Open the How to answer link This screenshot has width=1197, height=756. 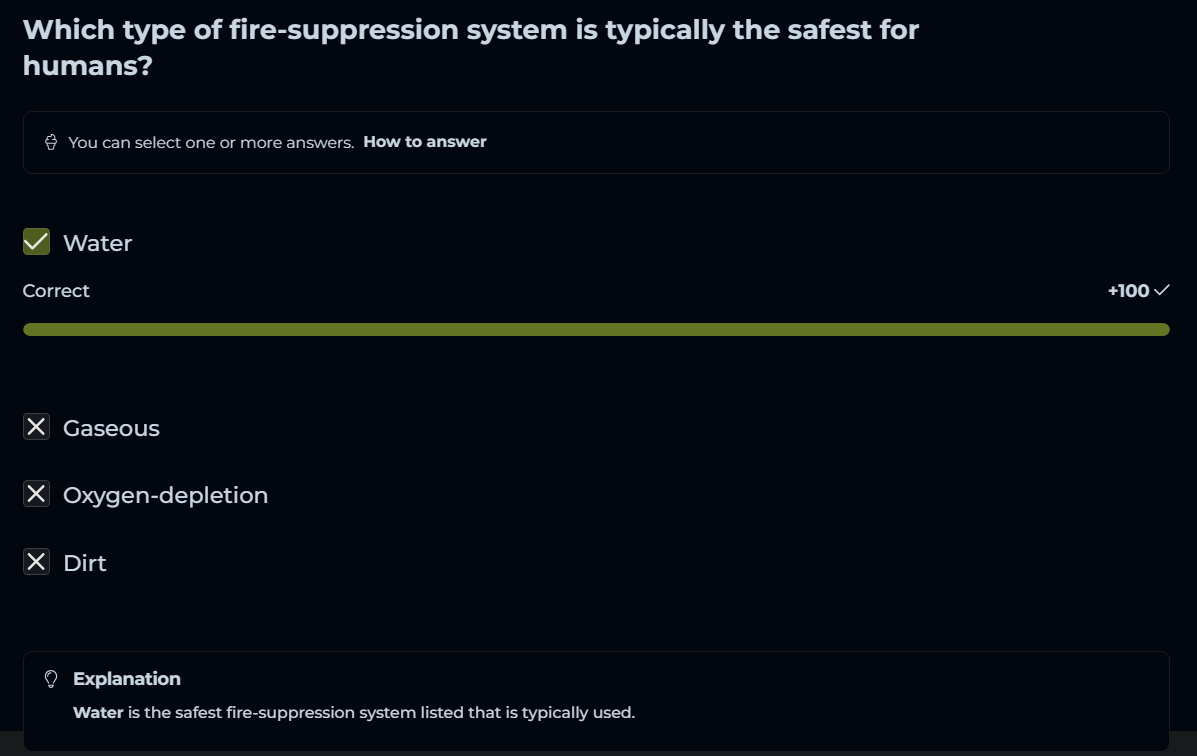(424, 142)
